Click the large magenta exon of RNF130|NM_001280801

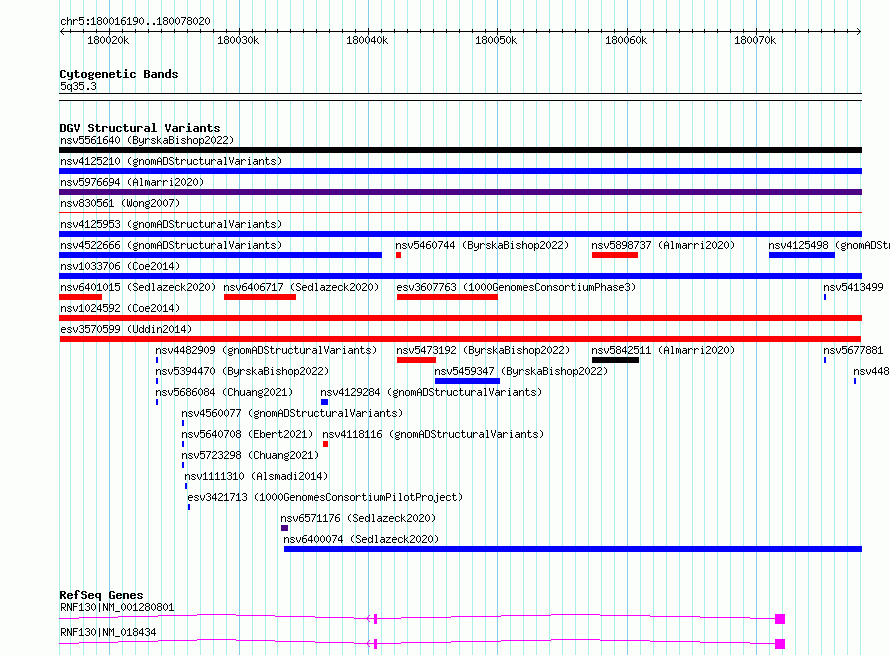click(x=780, y=619)
